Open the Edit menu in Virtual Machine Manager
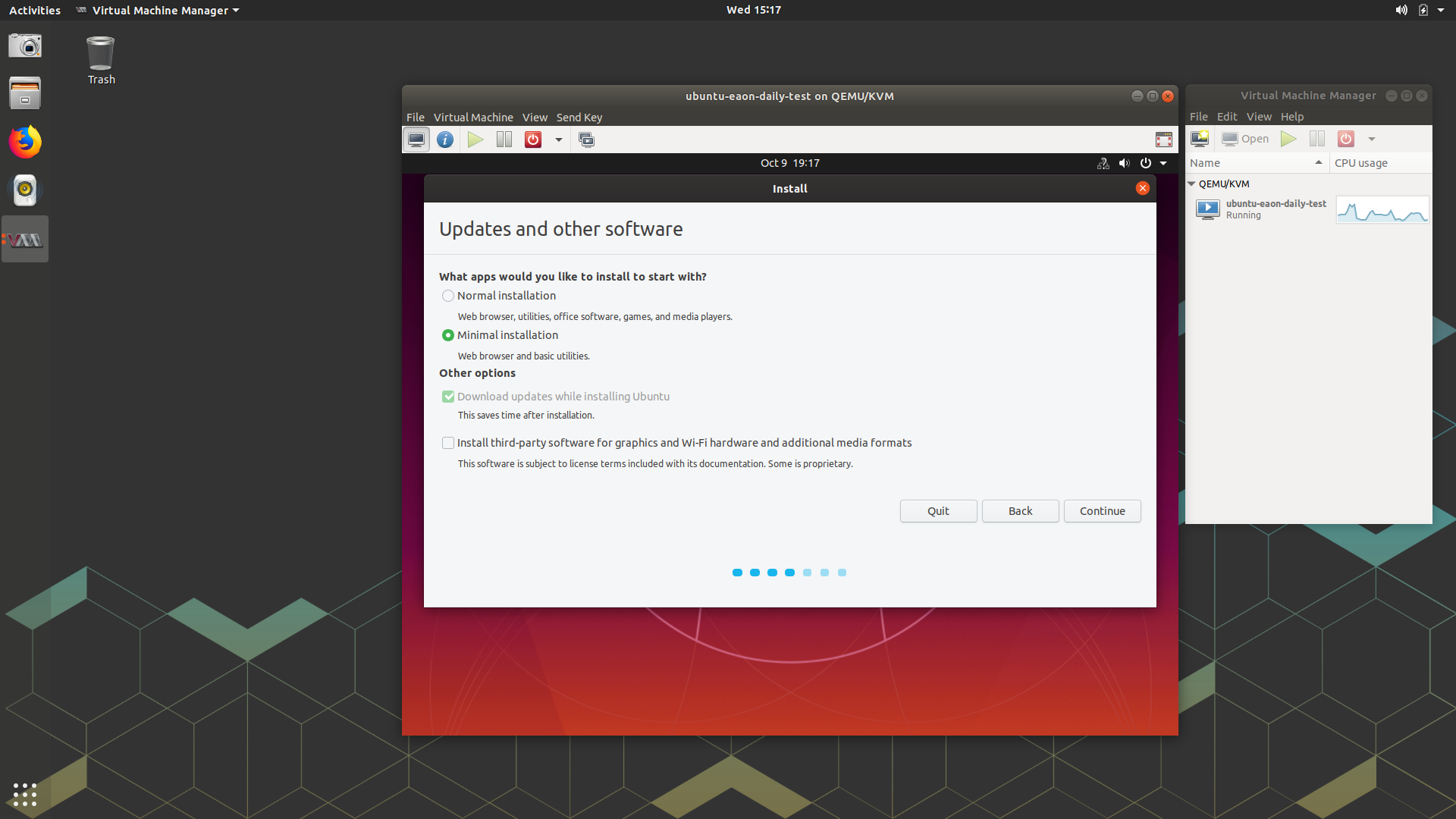The height and width of the screenshot is (819, 1456). pos(1227,117)
